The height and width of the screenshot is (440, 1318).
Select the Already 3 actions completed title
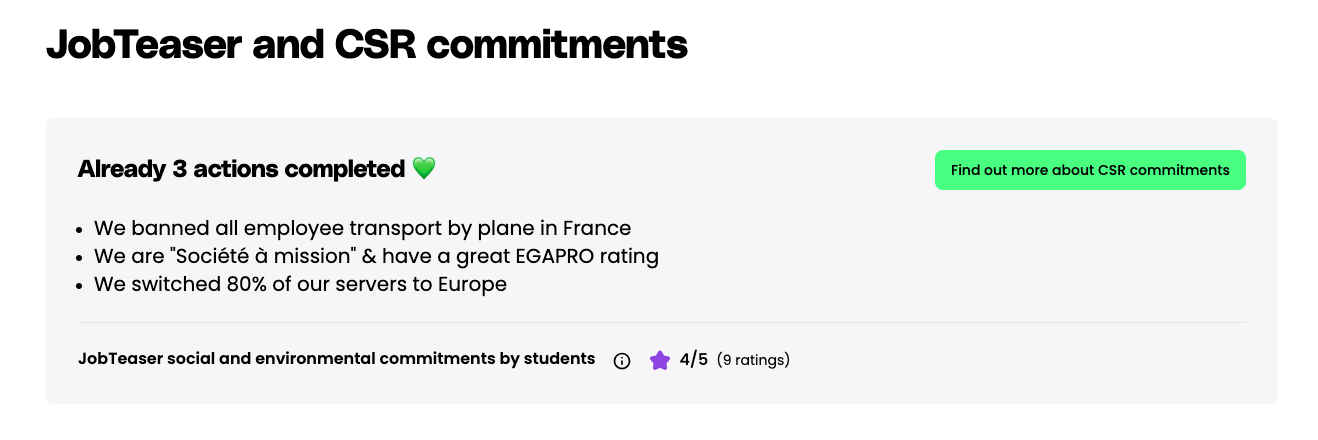click(241, 169)
